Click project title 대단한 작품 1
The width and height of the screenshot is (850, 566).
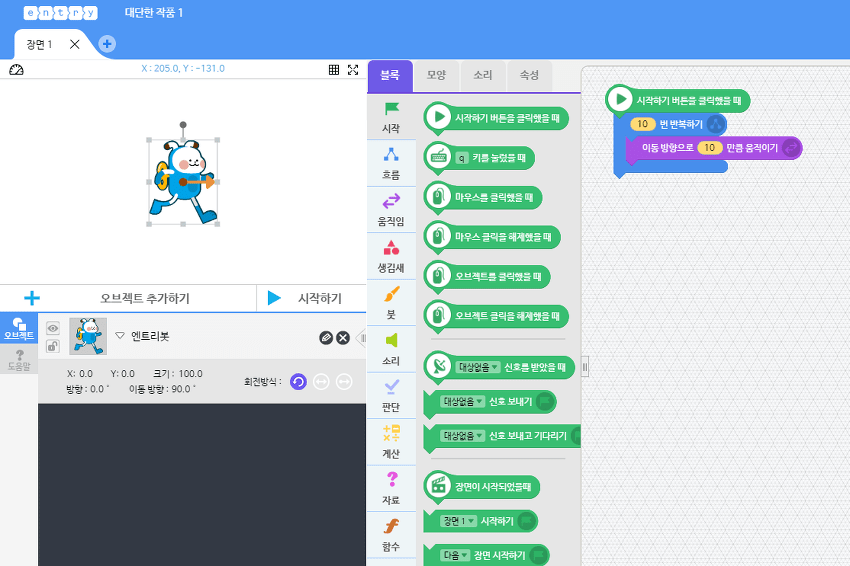click(x=154, y=12)
